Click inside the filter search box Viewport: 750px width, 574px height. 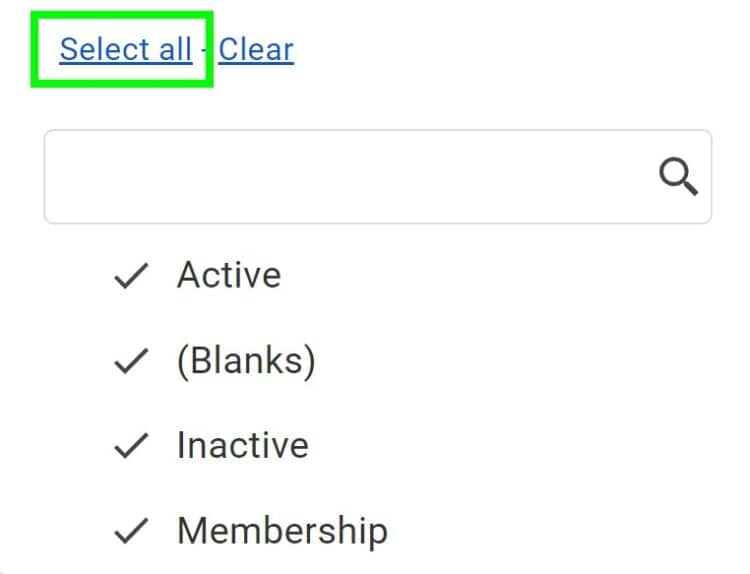point(340,177)
